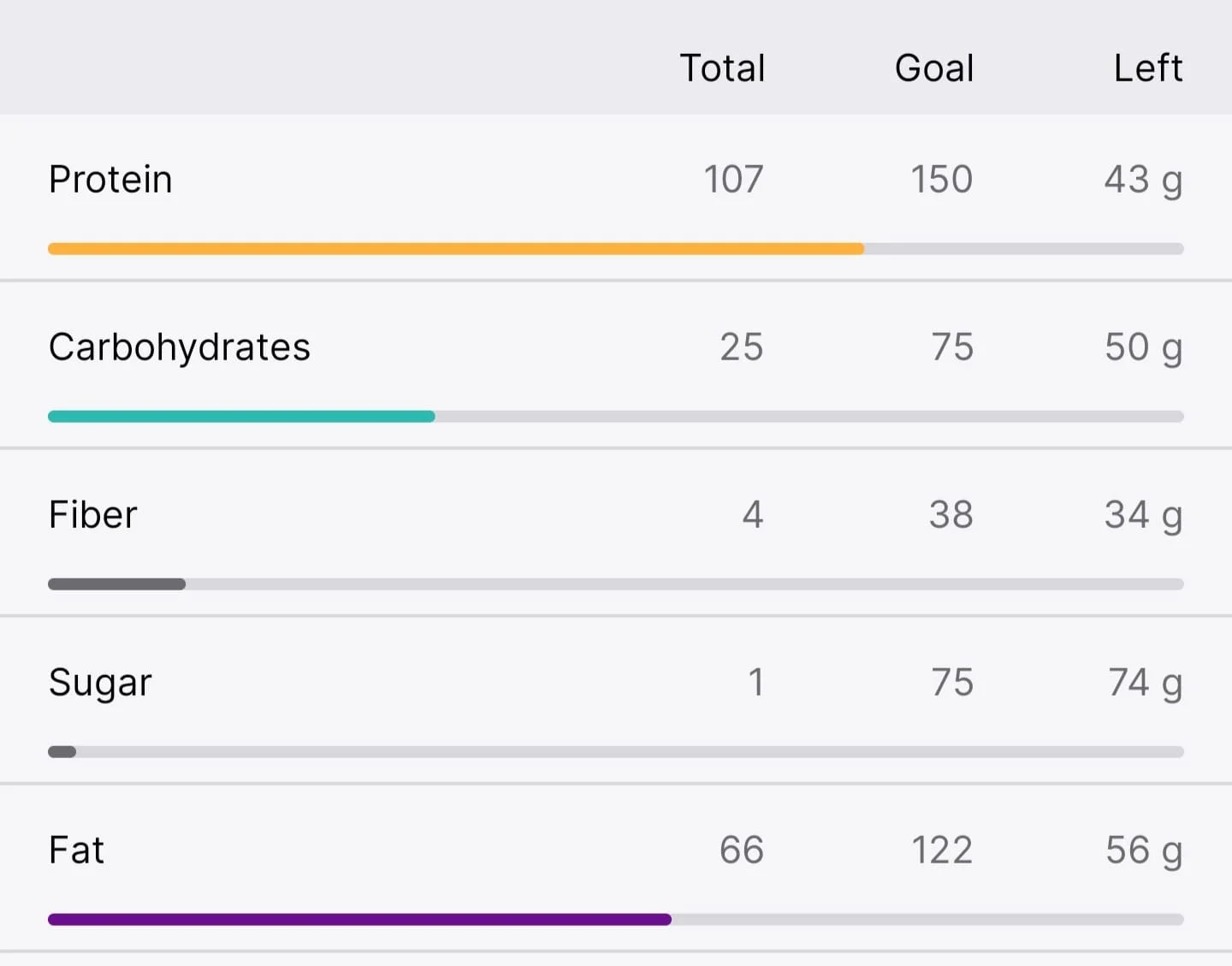The image size is (1232, 966).
Task: Click the Carbohydrates remaining 50 g value
Action: [1144, 348]
